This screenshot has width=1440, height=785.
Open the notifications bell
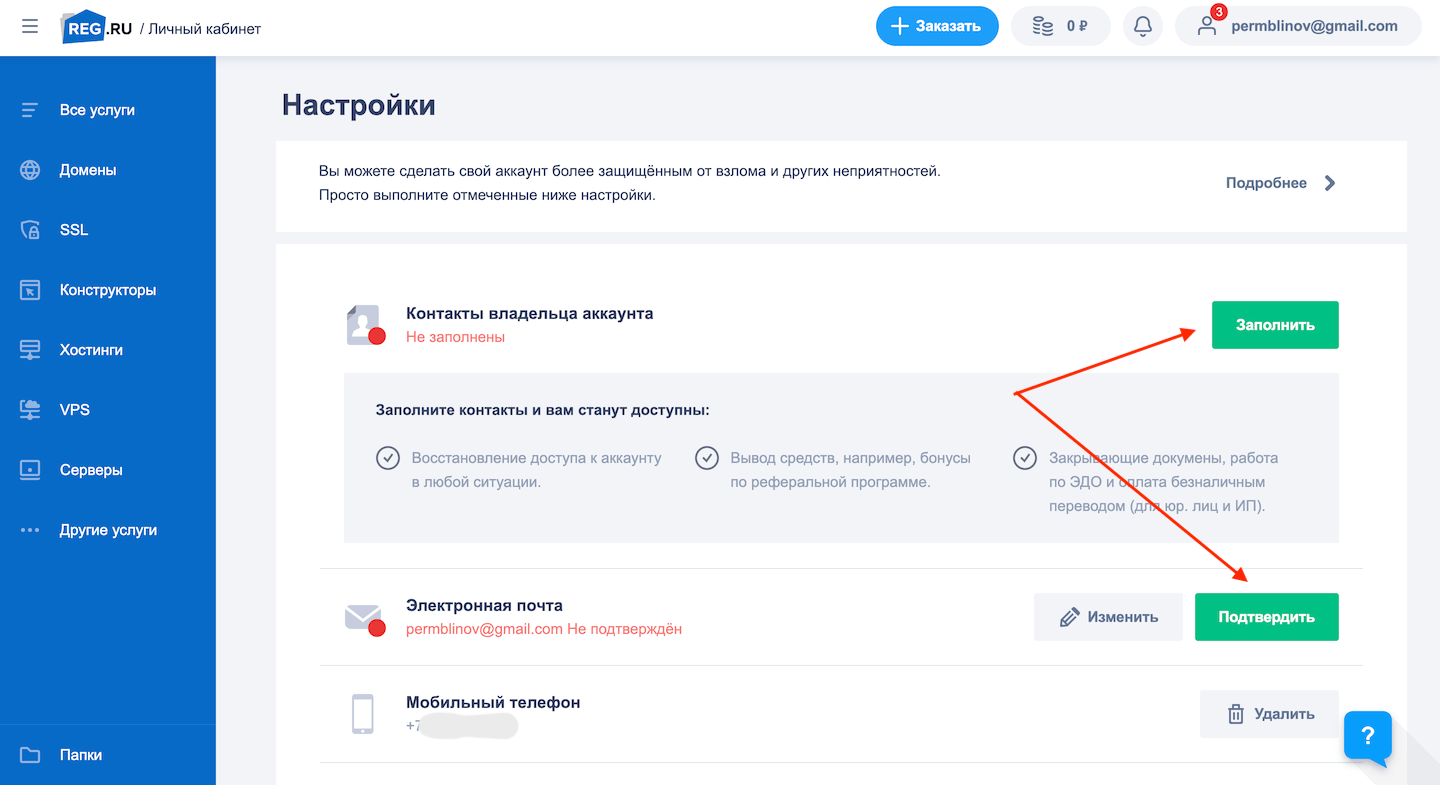tap(1143, 27)
